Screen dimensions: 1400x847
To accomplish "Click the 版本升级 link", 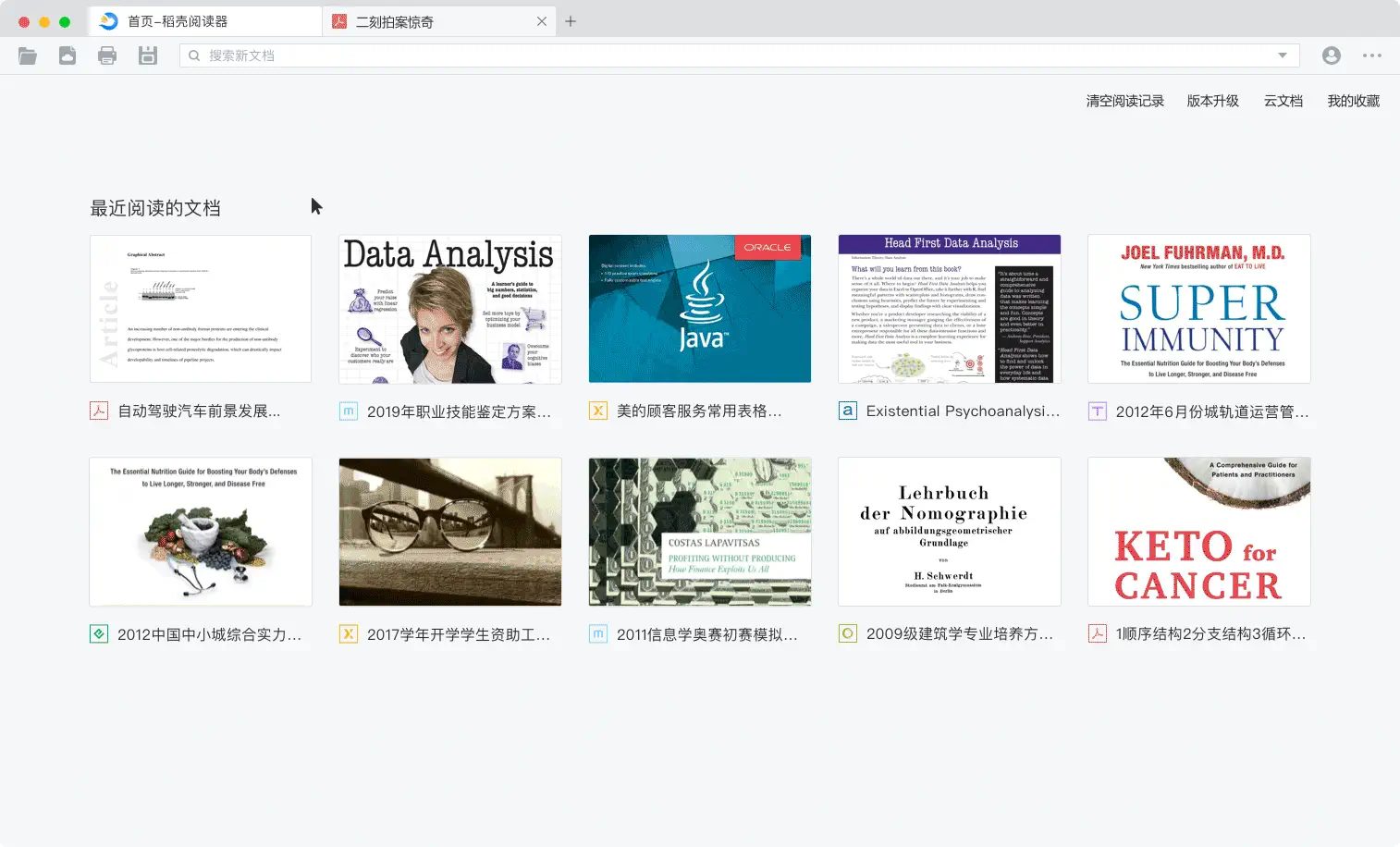I will [1212, 101].
